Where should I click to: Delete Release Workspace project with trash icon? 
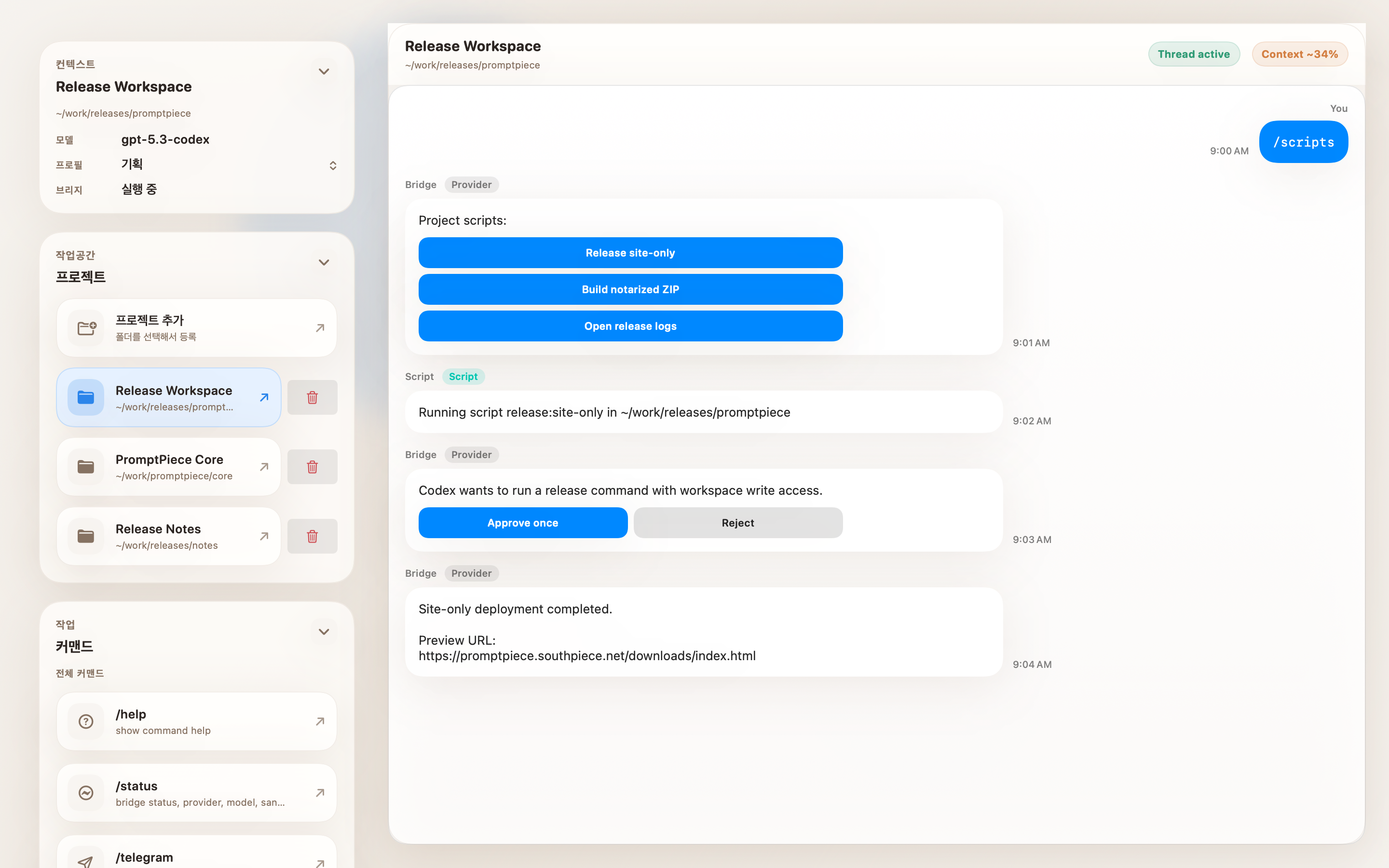(x=312, y=397)
